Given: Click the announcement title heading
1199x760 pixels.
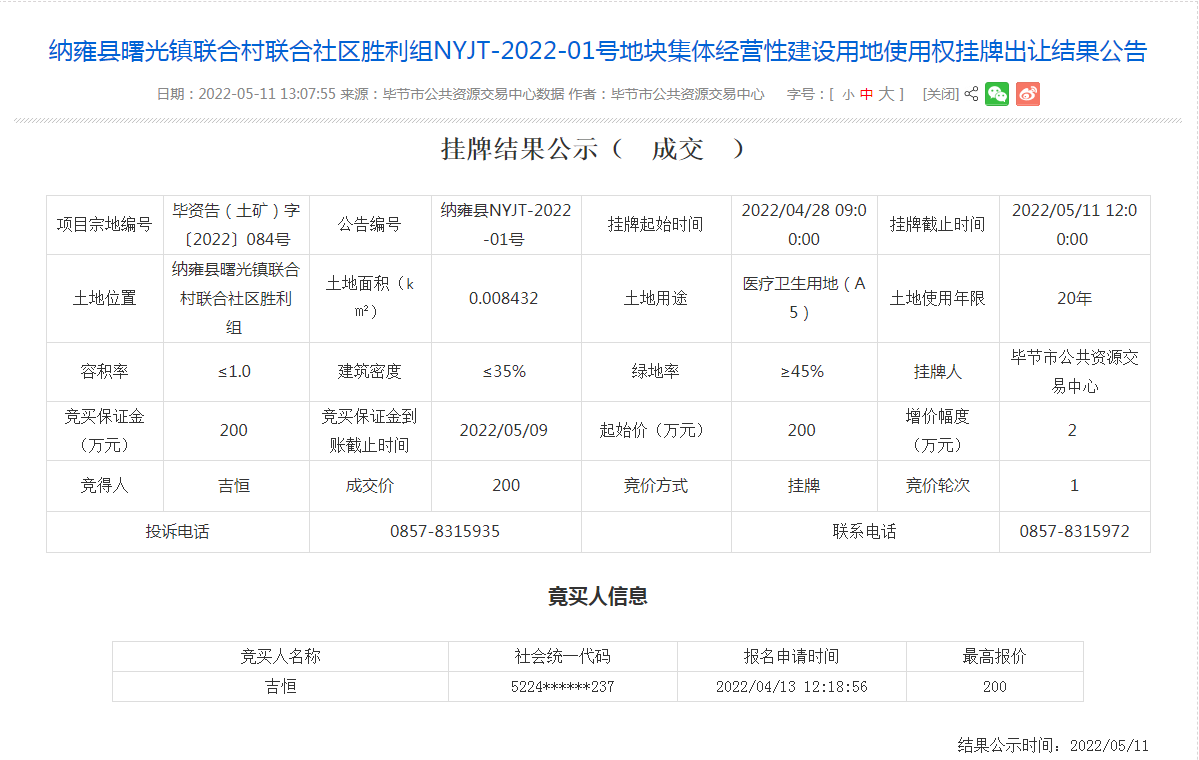Looking at the screenshot, I should (598, 51).
